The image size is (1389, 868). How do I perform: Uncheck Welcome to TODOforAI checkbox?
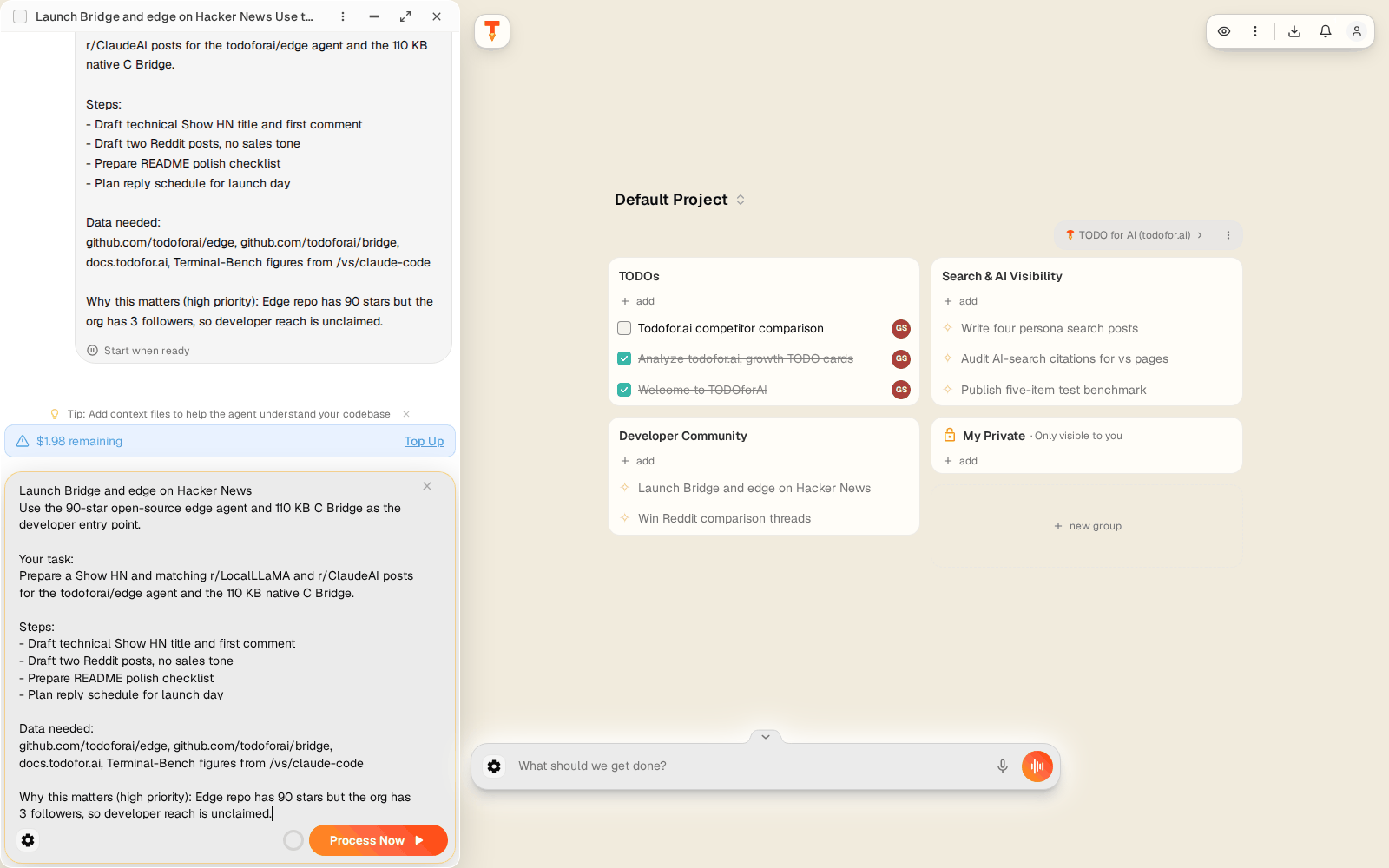pyautogui.click(x=624, y=390)
